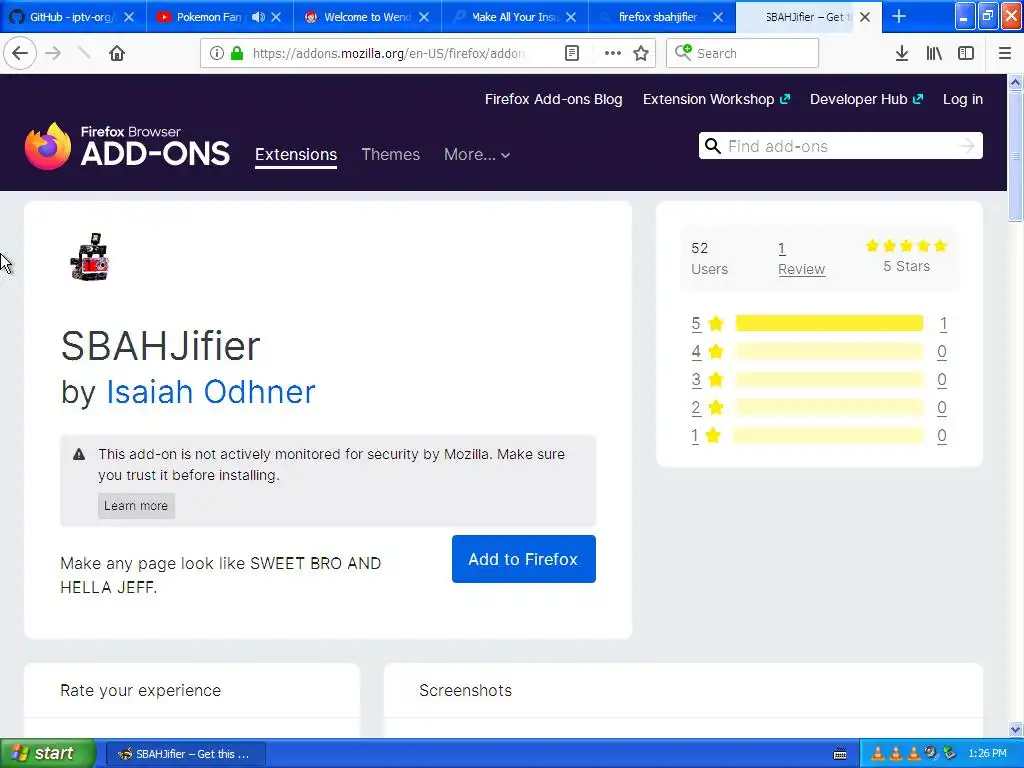The width and height of the screenshot is (1024, 768).
Task: Click the taskbar clock 1:26 PM
Action: [x=987, y=754]
